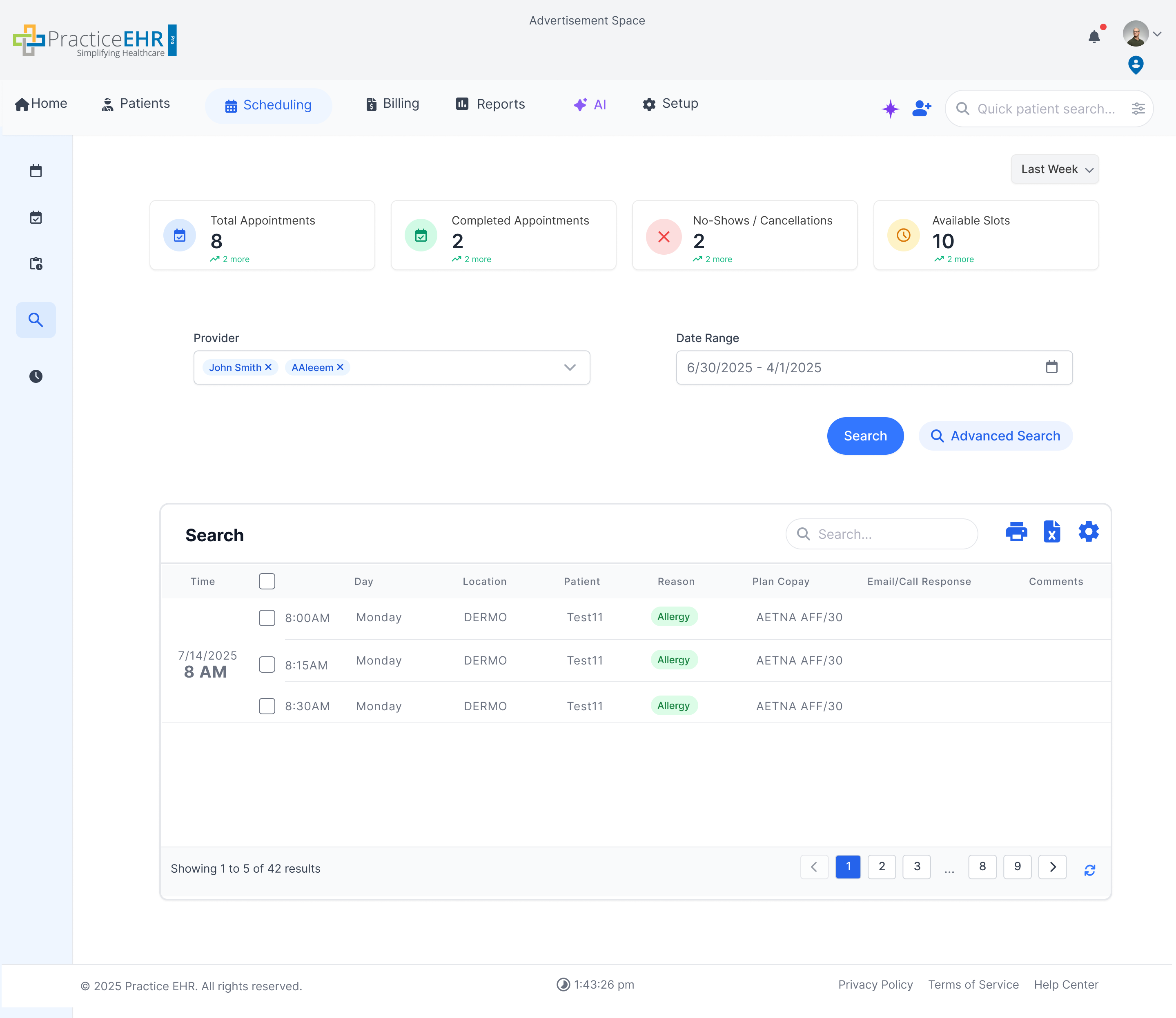
Task: Click the refresh icon beside pagination
Action: click(x=1089, y=870)
